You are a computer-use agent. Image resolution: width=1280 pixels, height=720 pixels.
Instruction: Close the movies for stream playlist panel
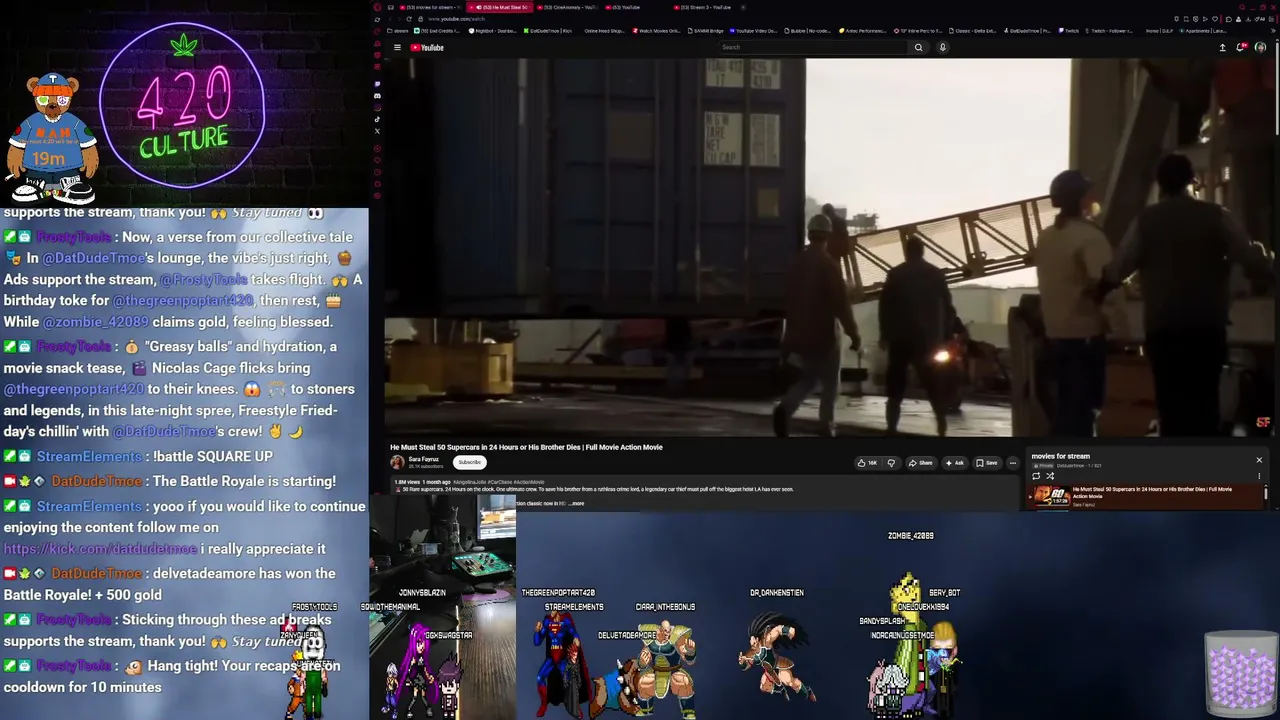(x=1259, y=460)
